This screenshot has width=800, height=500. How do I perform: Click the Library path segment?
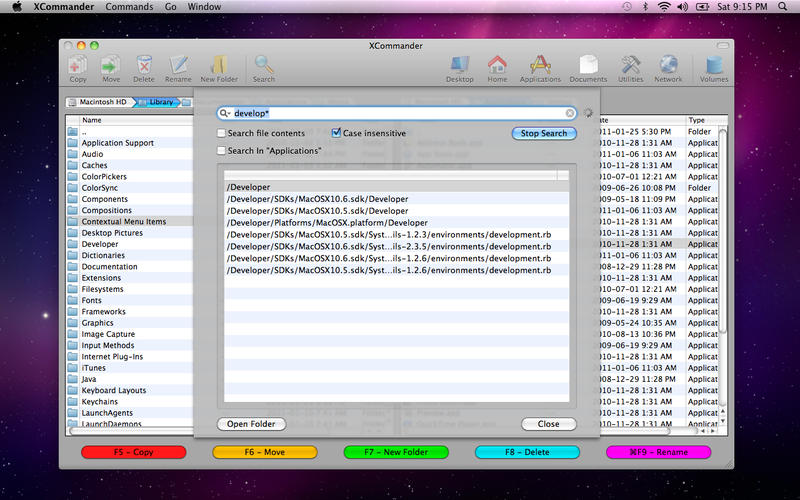[157, 102]
